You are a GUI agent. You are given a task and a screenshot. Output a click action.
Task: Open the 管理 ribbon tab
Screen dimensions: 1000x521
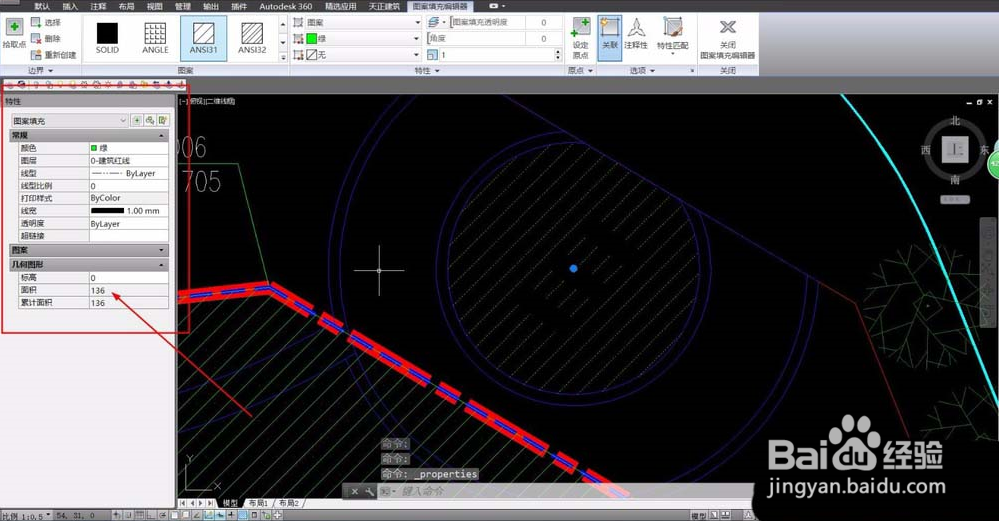tap(182, 6)
